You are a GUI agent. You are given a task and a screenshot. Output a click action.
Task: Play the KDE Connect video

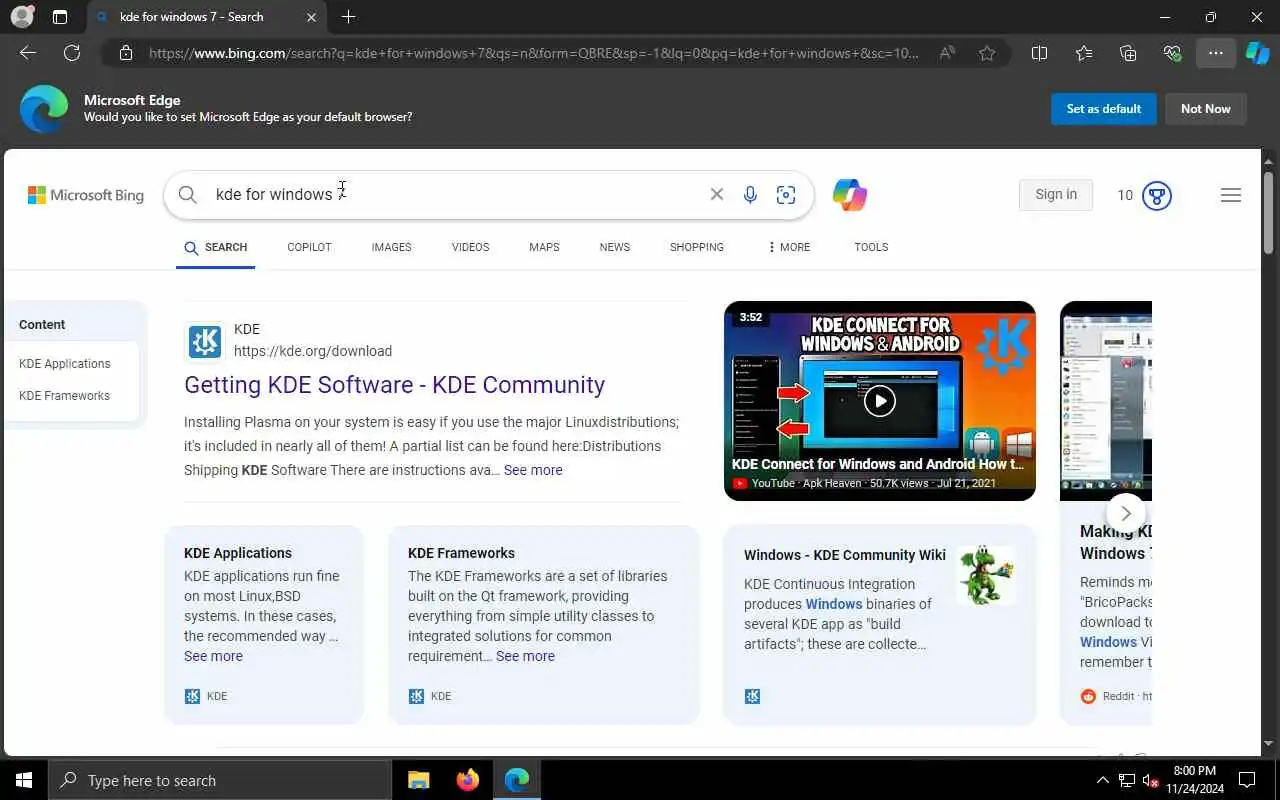pos(880,401)
